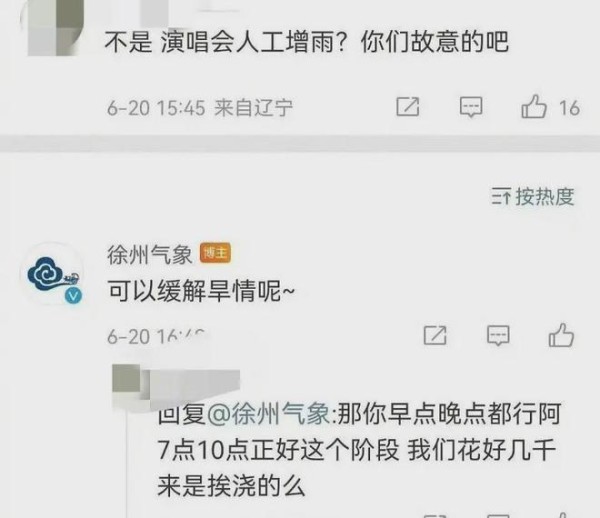Like the 徐州气象 comment
Viewport: 600px width, 518px height.
point(561,336)
